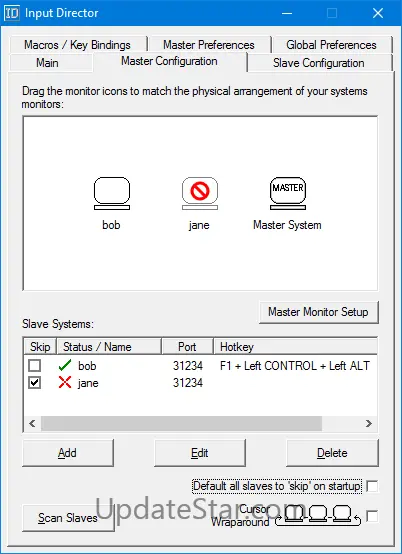The height and width of the screenshot is (554, 402).
Task: Select the bob monitor icon
Action: (x=112, y=193)
